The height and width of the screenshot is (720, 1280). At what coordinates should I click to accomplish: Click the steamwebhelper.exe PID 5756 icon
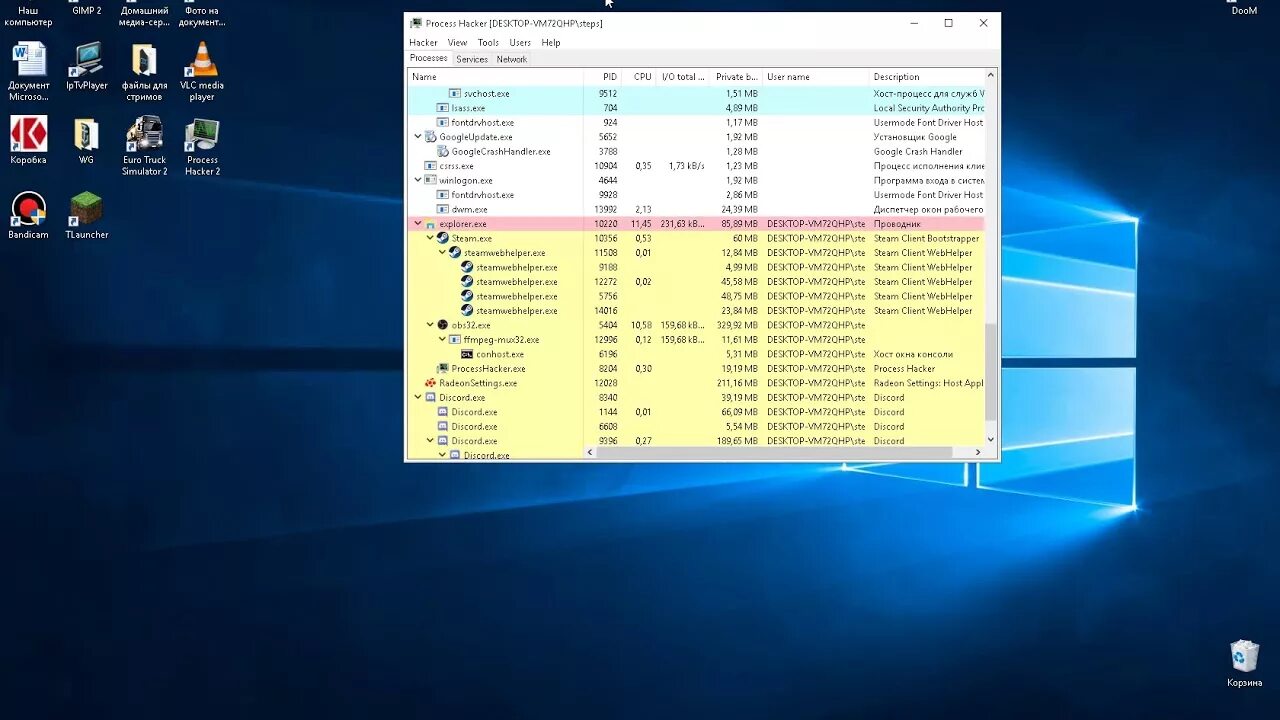(x=467, y=296)
